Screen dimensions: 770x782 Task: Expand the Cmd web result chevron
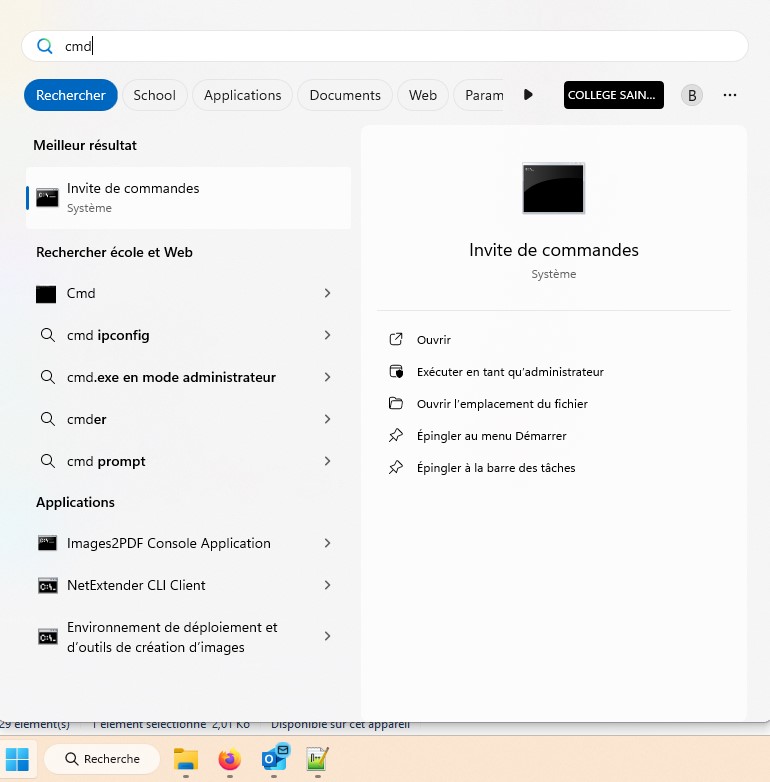[x=327, y=293]
